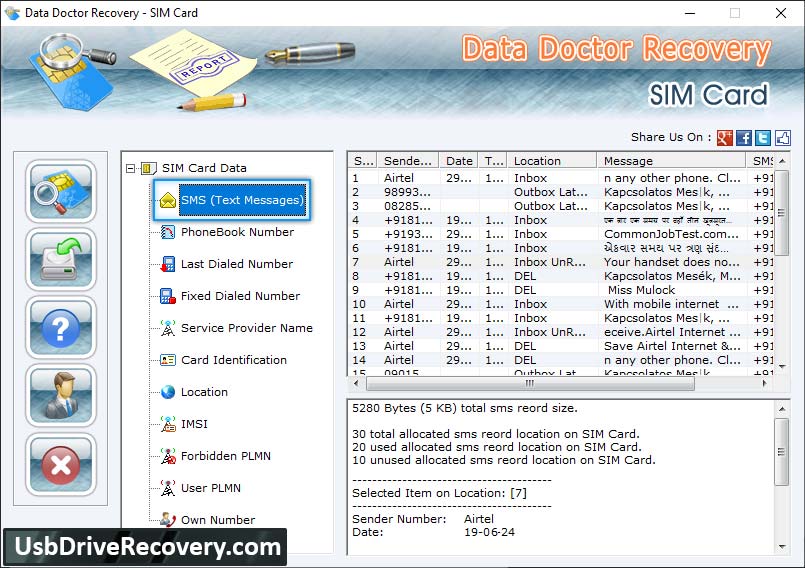Select Location tree item

(x=204, y=392)
